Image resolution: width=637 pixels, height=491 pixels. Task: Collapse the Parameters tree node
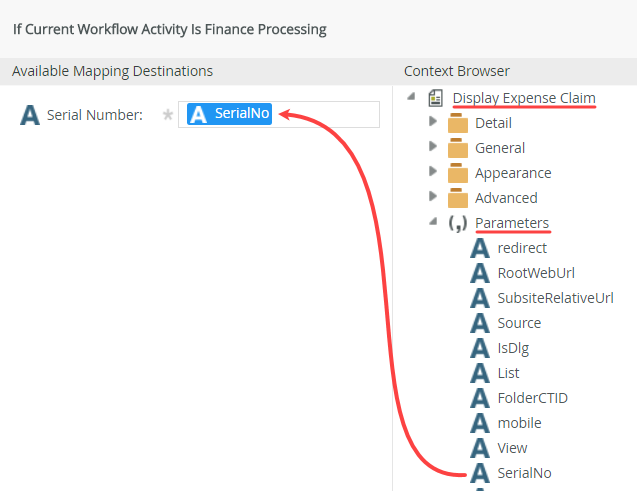point(432,222)
